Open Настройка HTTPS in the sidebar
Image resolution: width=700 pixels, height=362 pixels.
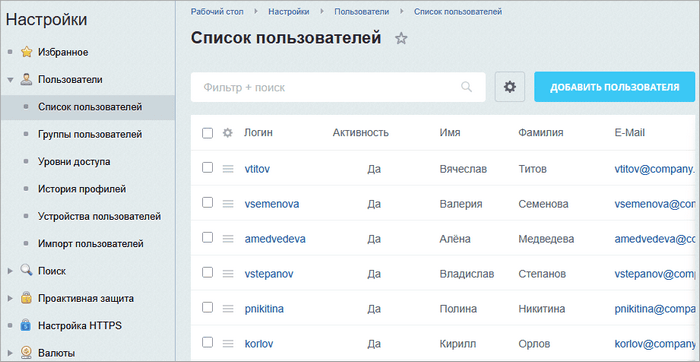click(79, 325)
